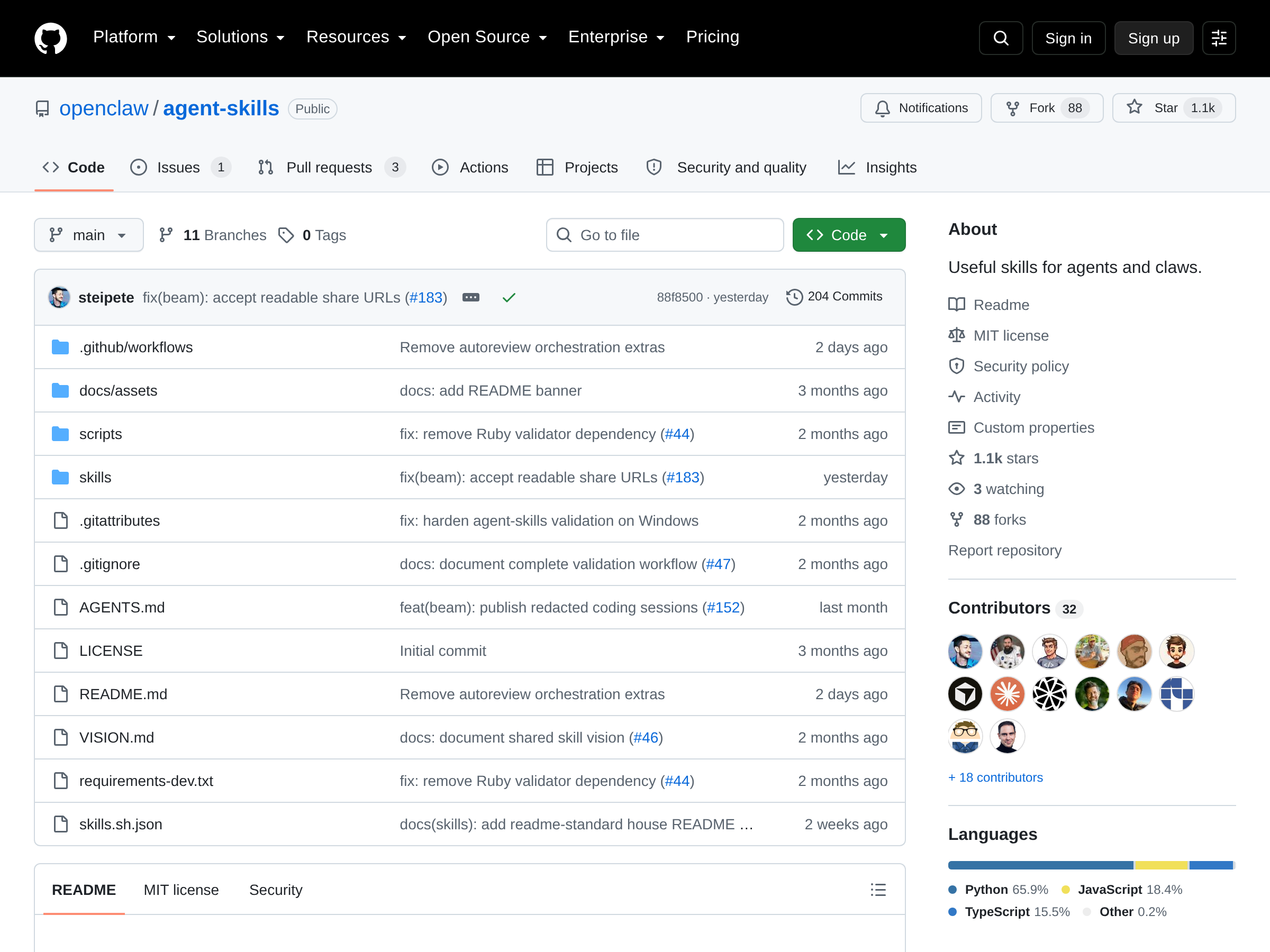Open the scripts folder
Viewport: 1270px width, 952px height.
pos(101,434)
